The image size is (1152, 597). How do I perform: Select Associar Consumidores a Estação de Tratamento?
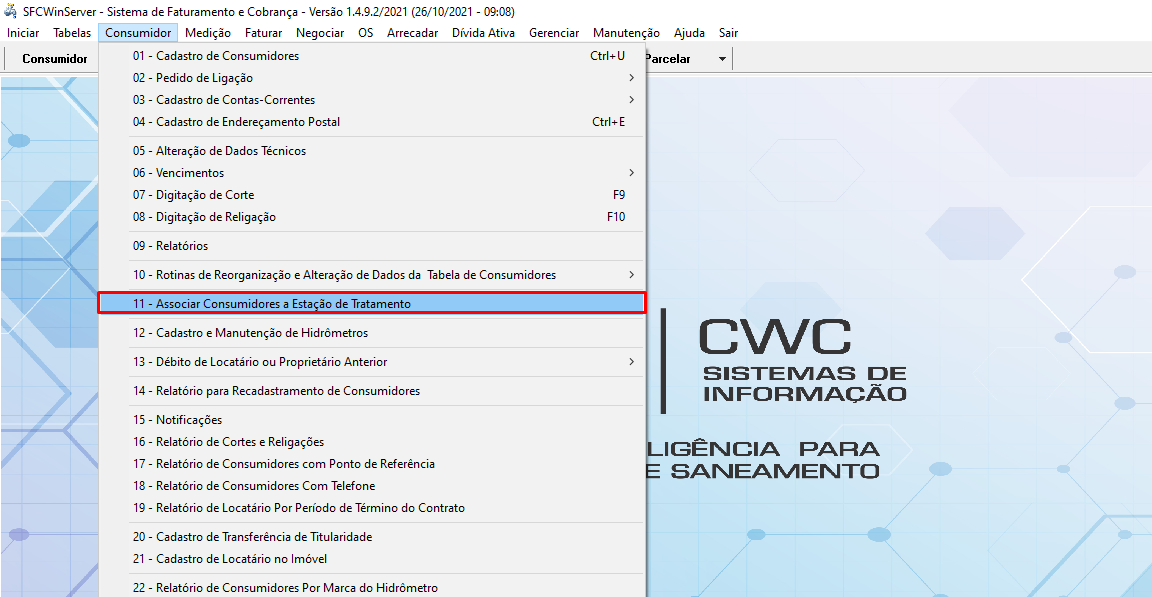pyautogui.click(x=283, y=304)
